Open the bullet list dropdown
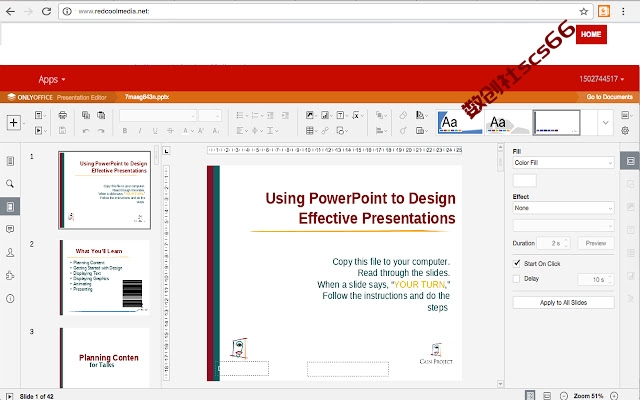The image size is (640, 400). (242, 116)
